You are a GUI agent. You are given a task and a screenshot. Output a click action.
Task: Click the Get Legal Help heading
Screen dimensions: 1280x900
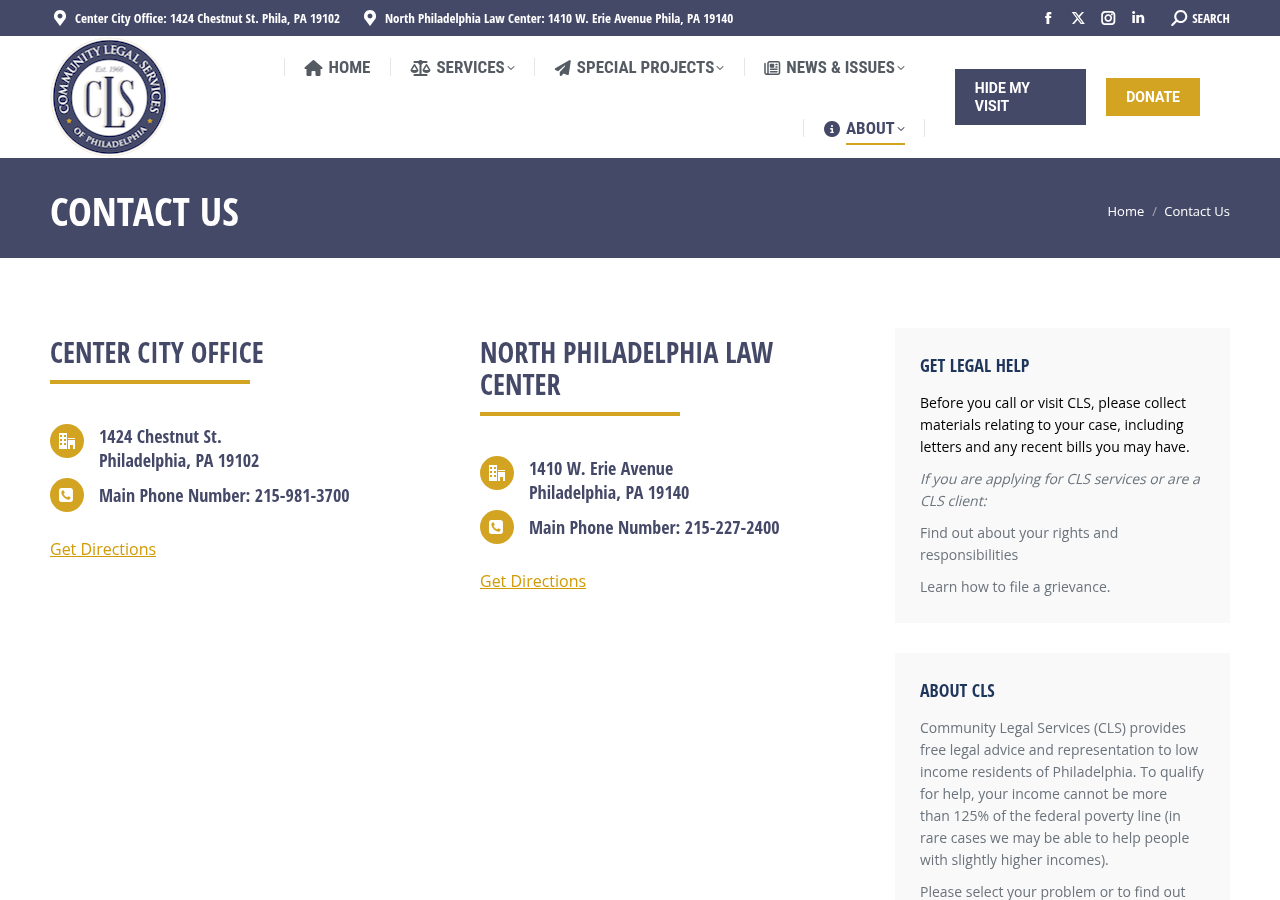click(x=975, y=365)
